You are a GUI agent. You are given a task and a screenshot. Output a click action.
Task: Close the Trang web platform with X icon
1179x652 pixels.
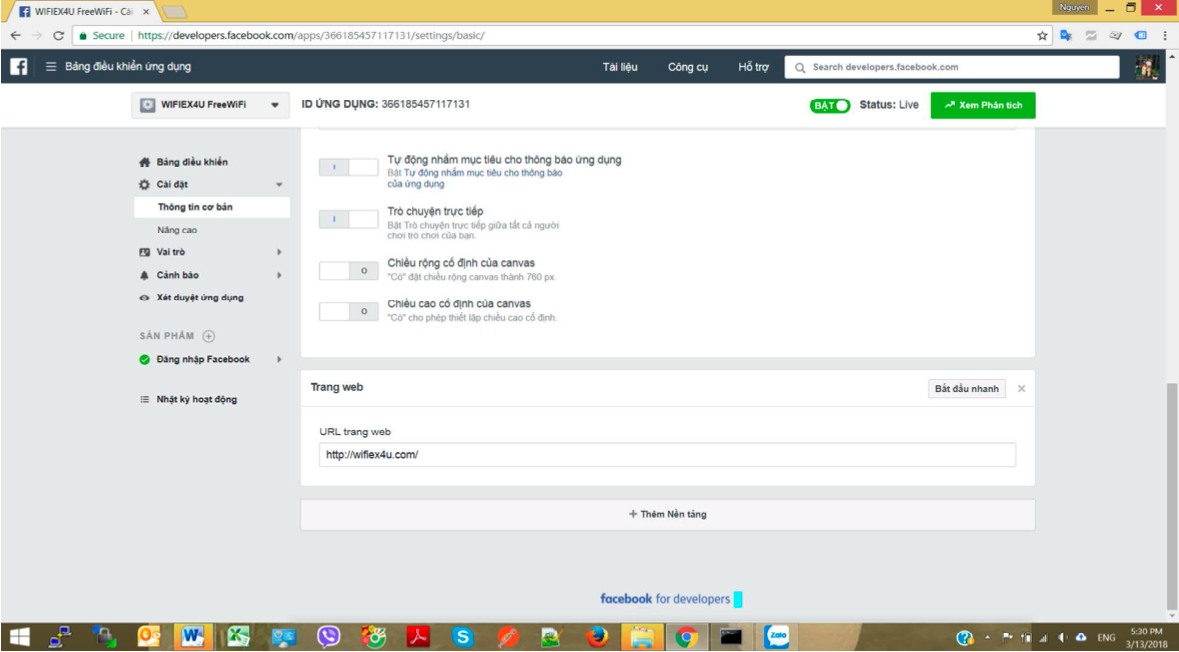(x=1021, y=389)
